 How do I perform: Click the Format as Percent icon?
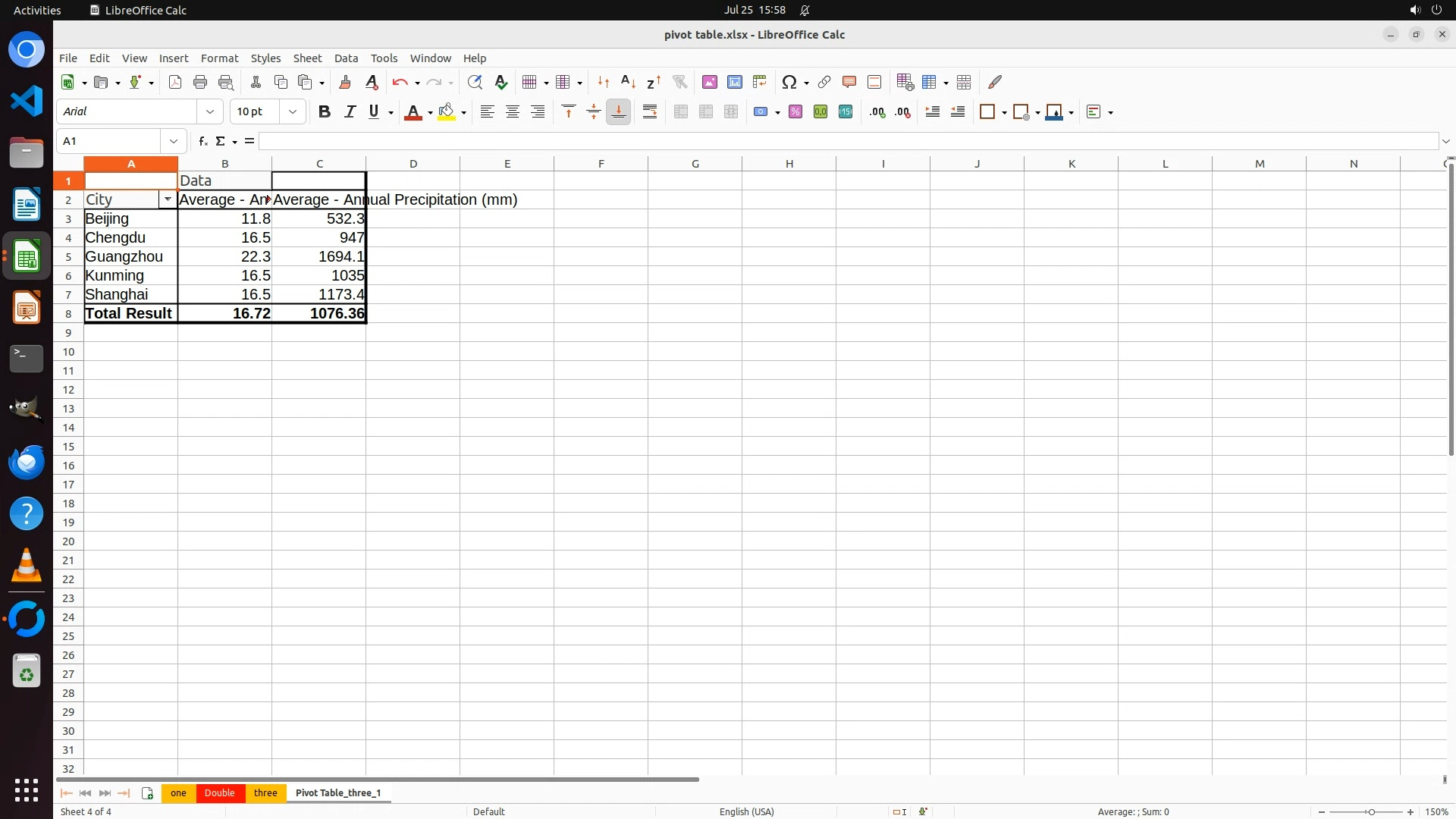pyautogui.click(x=795, y=111)
